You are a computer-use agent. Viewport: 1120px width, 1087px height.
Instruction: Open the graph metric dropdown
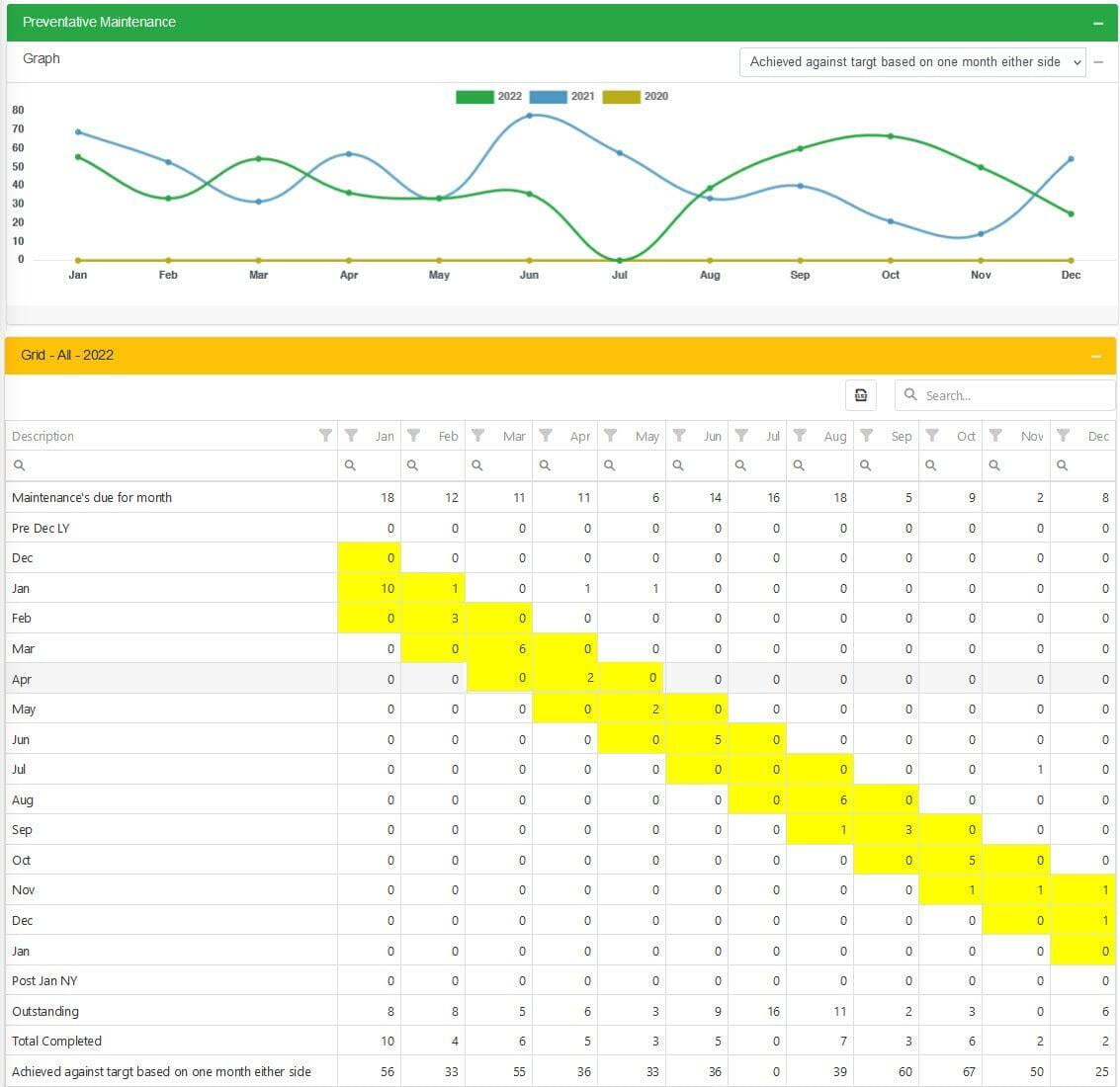[911, 62]
